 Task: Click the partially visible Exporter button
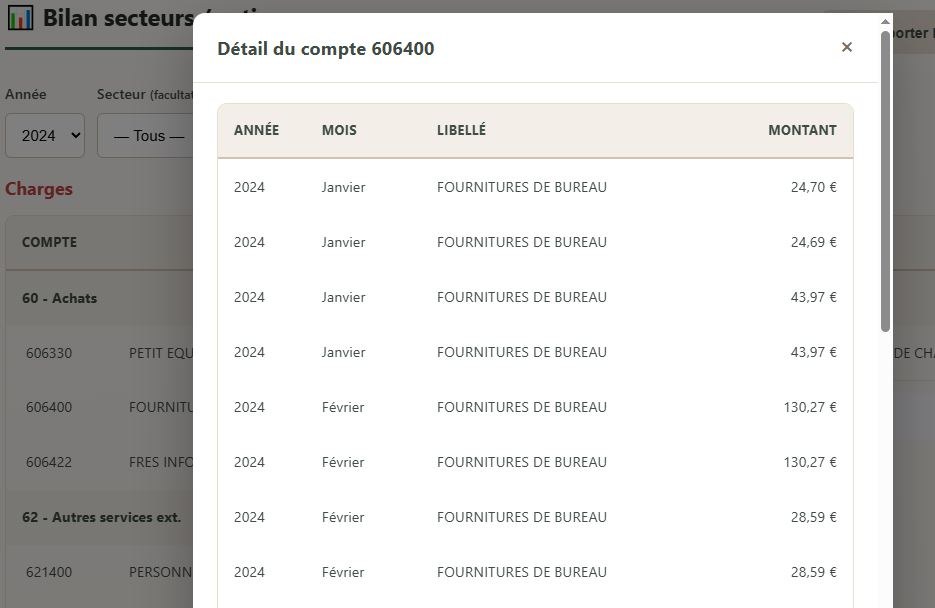(912, 33)
